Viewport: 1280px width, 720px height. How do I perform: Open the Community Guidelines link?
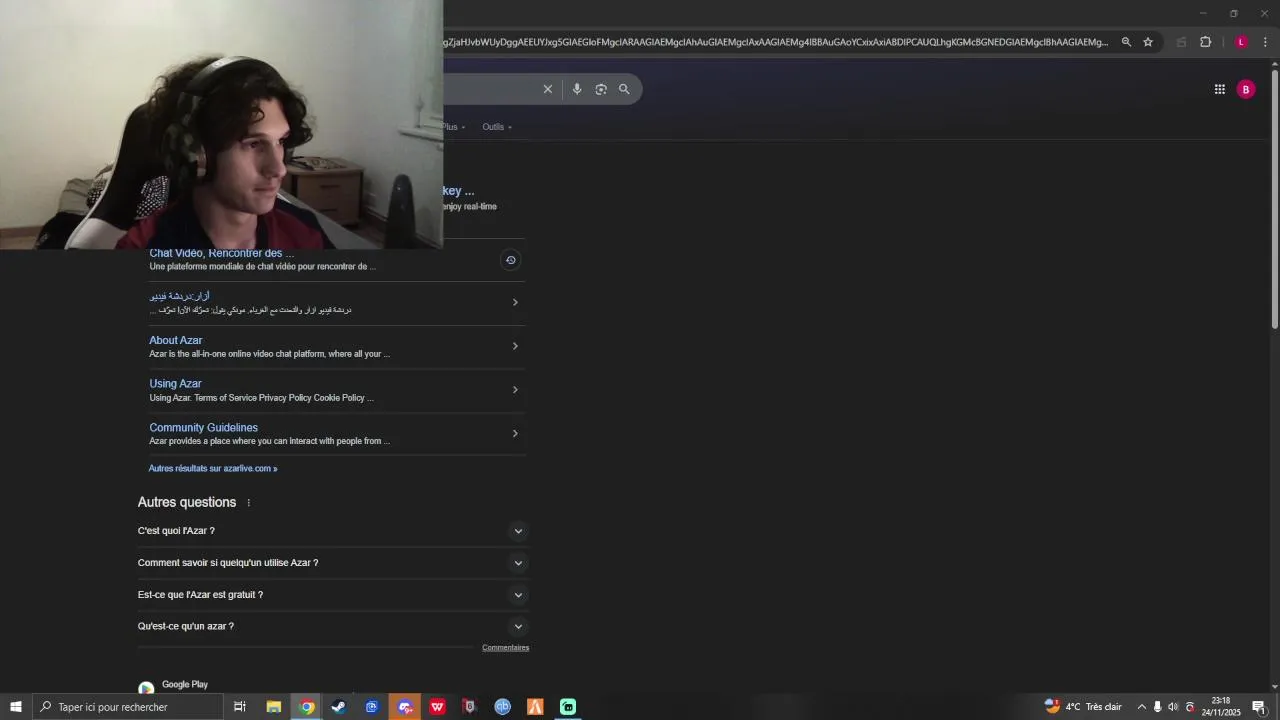203,427
